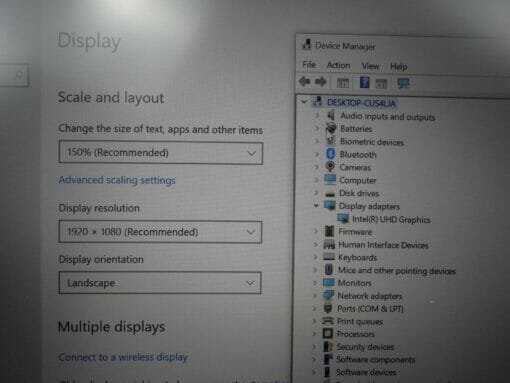Viewport: 510px width, 383px height.
Task: Select the Software components icon
Action: [x=328, y=359]
